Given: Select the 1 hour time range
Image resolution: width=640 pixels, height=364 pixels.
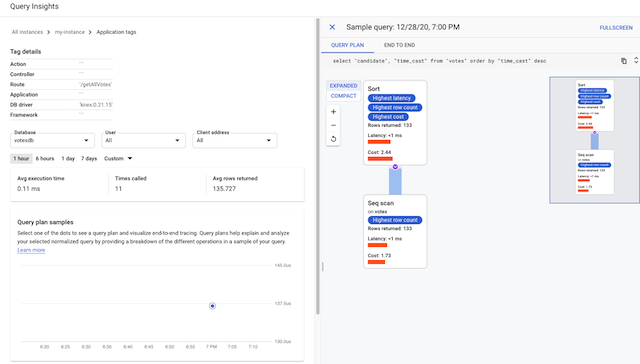Looking at the screenshot, I should (21, 158).
